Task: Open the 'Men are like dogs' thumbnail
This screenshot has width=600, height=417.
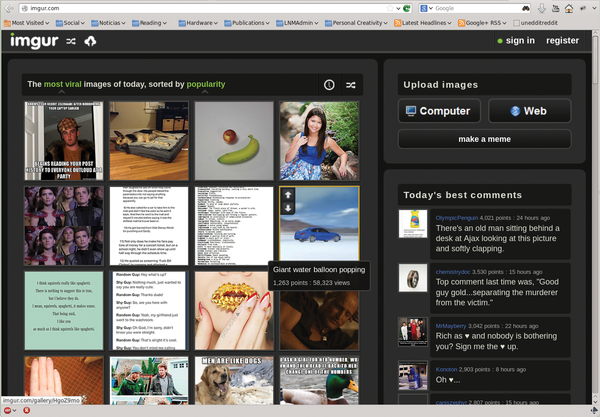Action: pos(234,380)
